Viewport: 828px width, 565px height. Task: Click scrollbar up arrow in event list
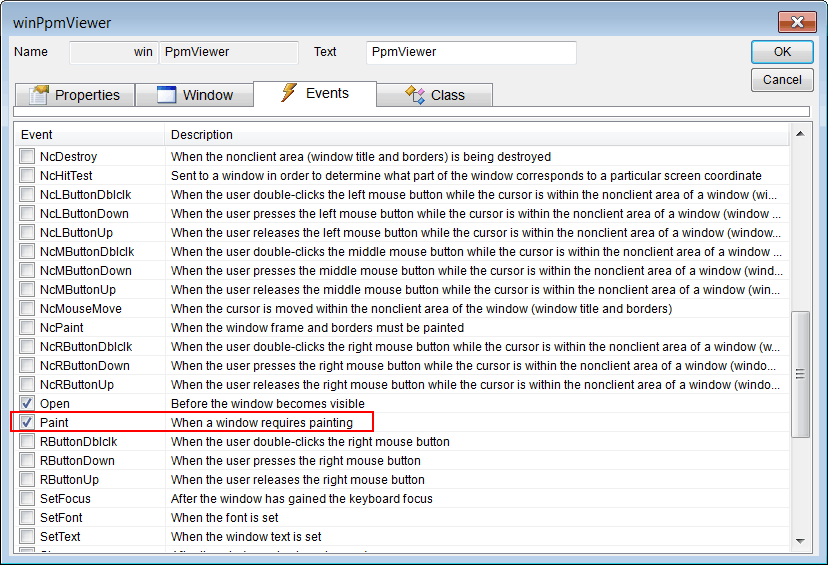(x=800, y=134)
